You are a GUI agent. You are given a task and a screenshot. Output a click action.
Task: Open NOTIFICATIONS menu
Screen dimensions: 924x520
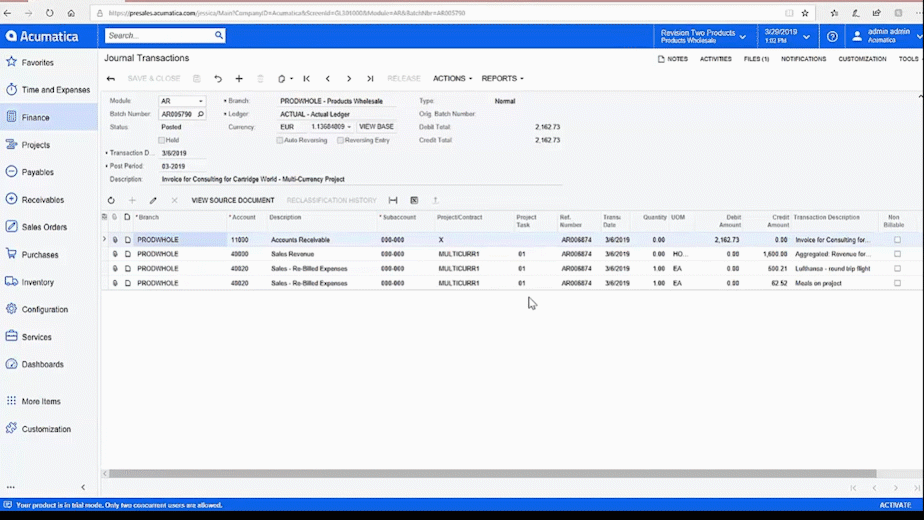point(803,59)
